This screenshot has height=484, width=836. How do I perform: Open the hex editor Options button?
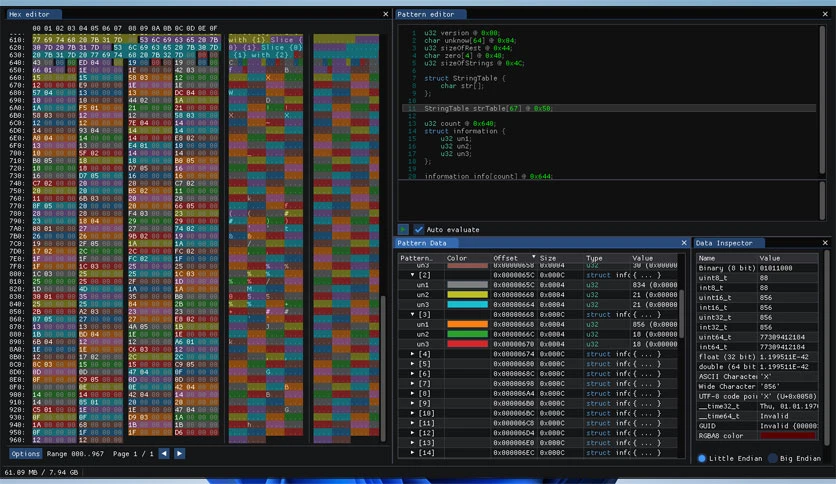[25, 454]
